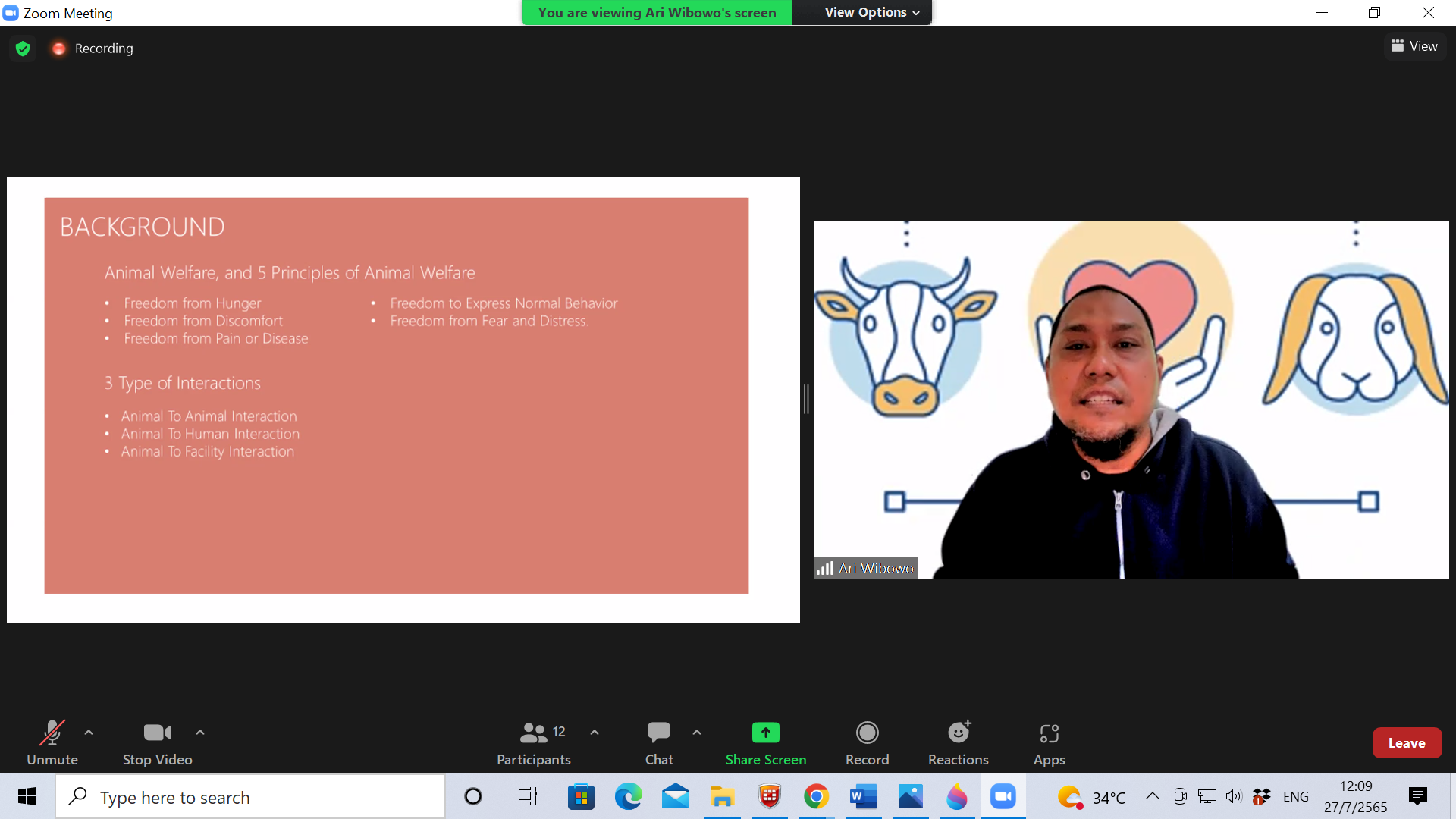This screenshot has width=1456, height=819.
Task: Start recording with the Record icon
Action: point(867,742)
